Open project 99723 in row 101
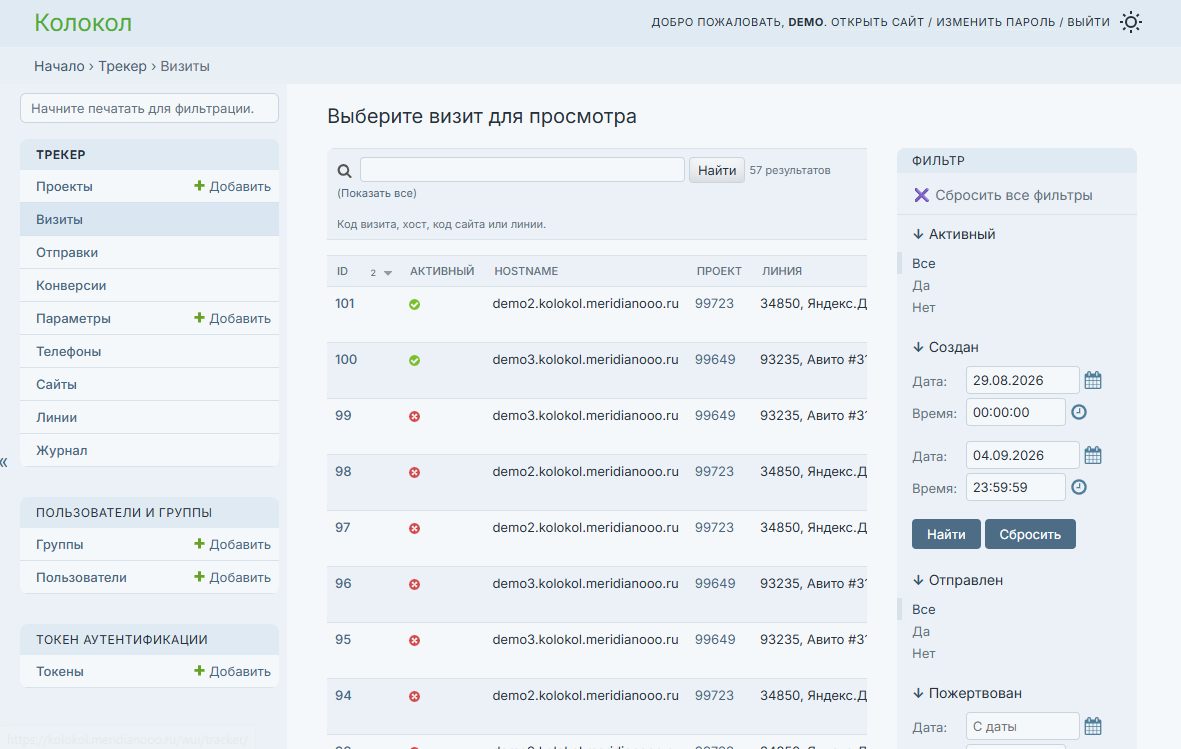The image size is (1181, 749). 714,304
